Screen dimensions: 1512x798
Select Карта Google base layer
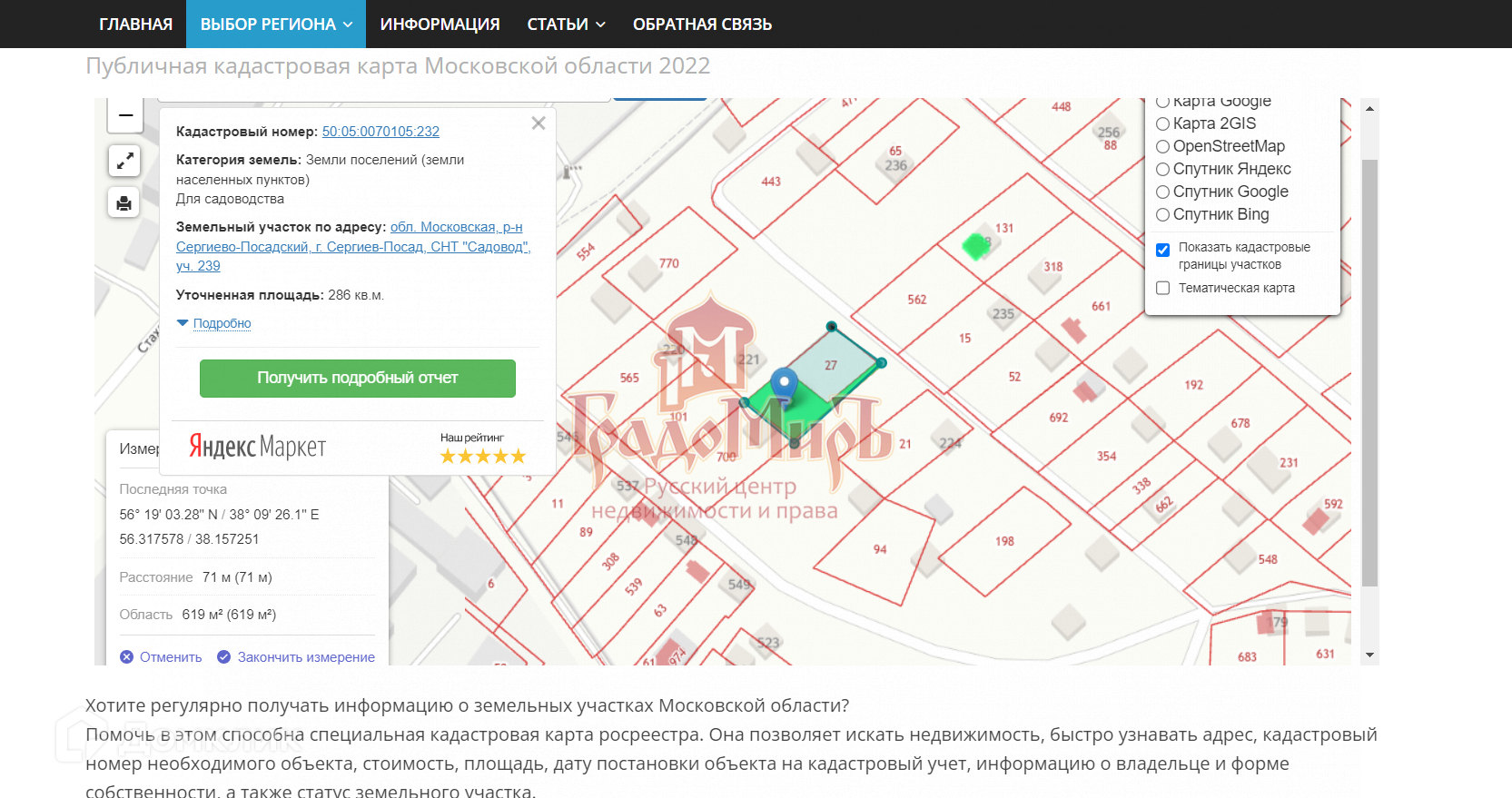pyautogui.click(x=1162, y=102)
